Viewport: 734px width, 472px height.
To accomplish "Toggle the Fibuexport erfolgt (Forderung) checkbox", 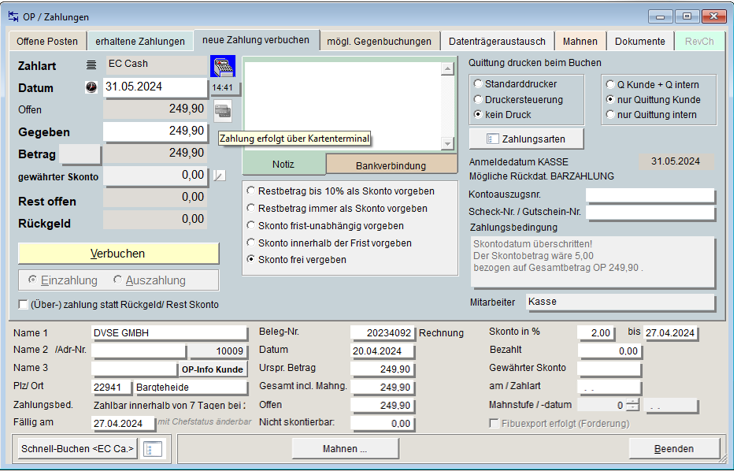I will point(493,423).
